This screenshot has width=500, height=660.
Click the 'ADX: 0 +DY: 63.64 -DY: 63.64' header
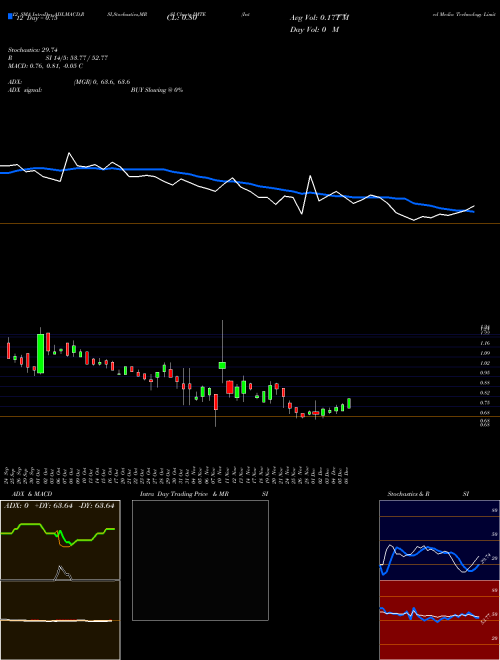tap(59, 505)
